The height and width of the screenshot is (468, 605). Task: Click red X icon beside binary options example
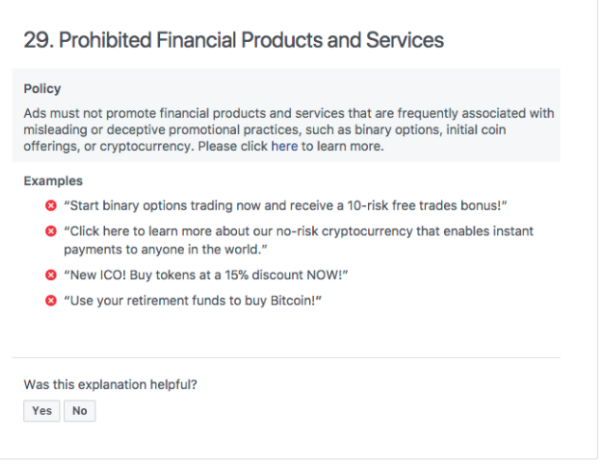(x=51, y=206)
